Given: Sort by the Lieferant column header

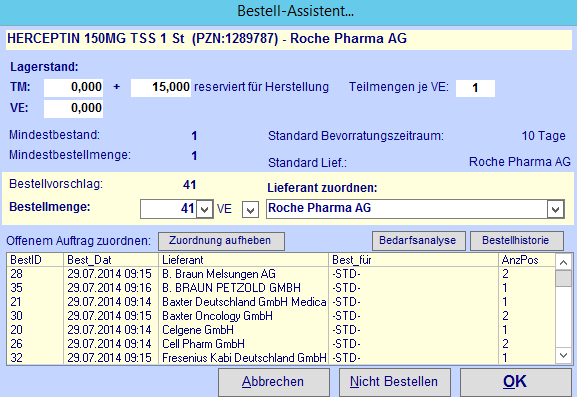Looking at the screenshot, I should [x=244, y=260].
